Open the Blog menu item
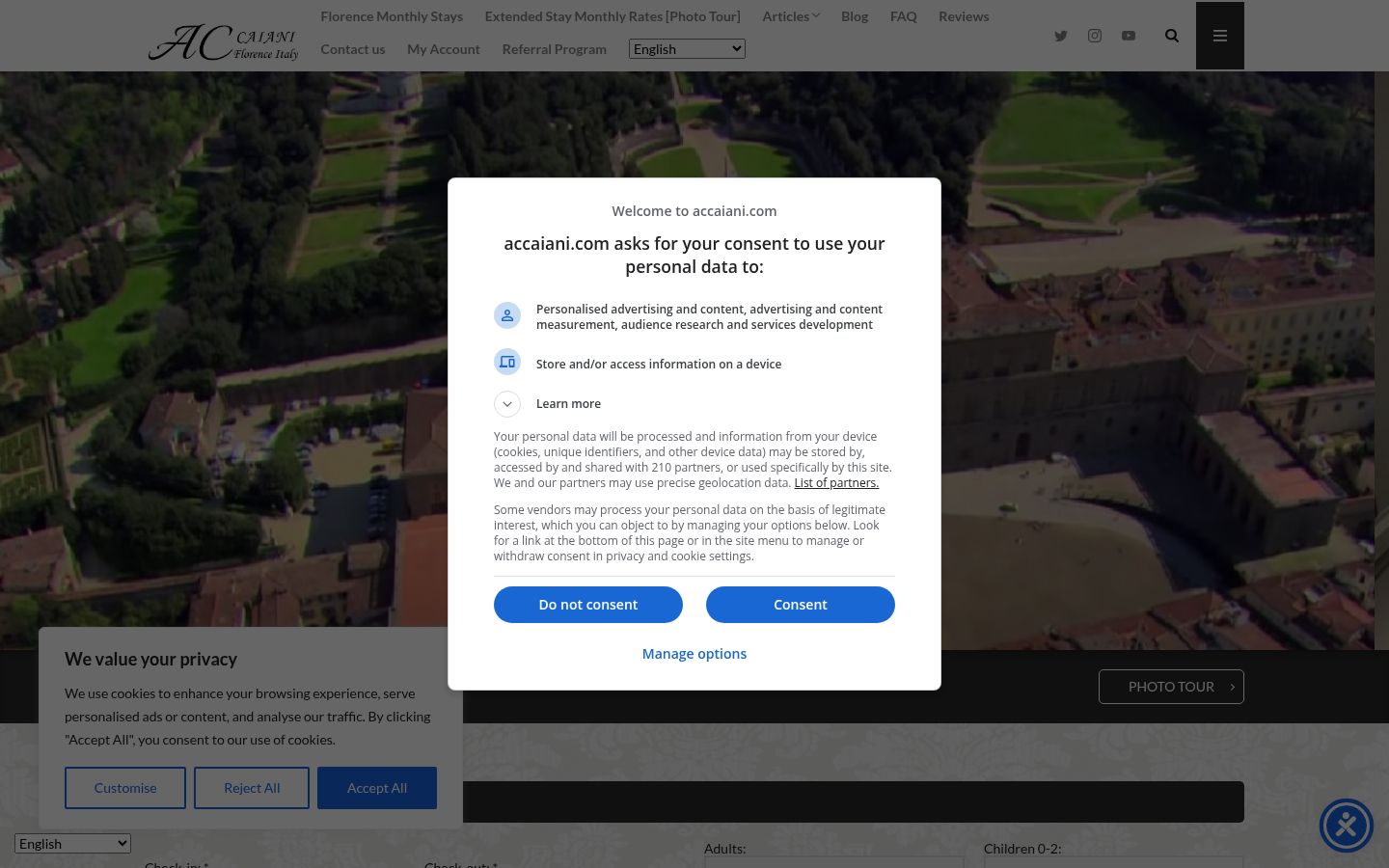This screenshot has width=1389, height=868. click(x=855, y=16)
